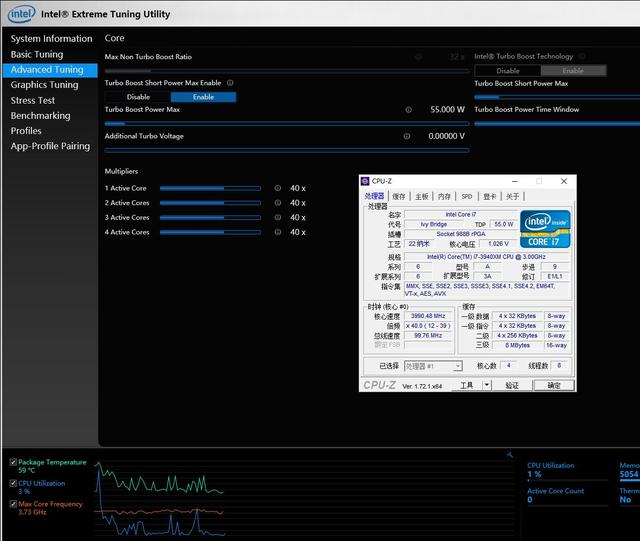Switch to 内存 tab in CPU-Z
Viewport: 640px width, 541px height.
pyautogui.click(x=444, y=196)
